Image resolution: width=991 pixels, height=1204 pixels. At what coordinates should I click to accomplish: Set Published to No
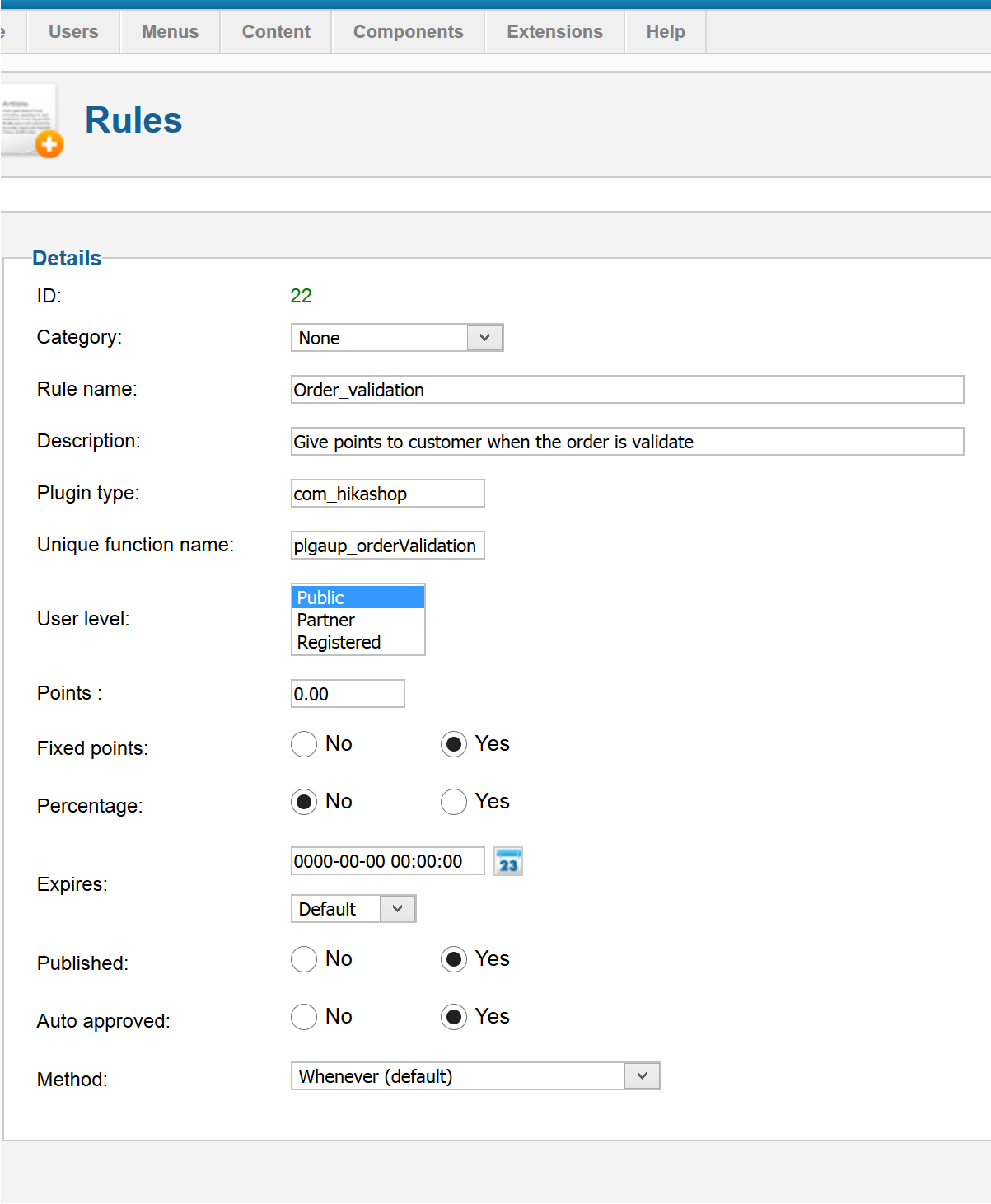304,959
